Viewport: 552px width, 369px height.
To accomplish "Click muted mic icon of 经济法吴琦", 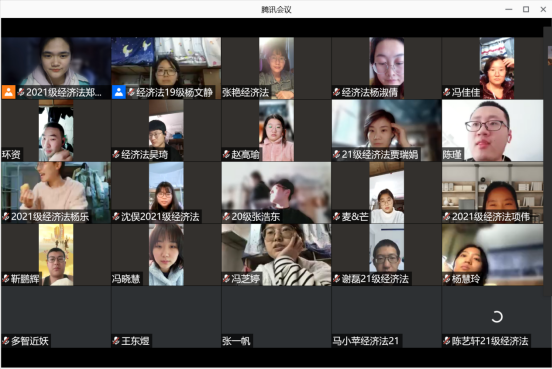I will click(x=116, y=154).
